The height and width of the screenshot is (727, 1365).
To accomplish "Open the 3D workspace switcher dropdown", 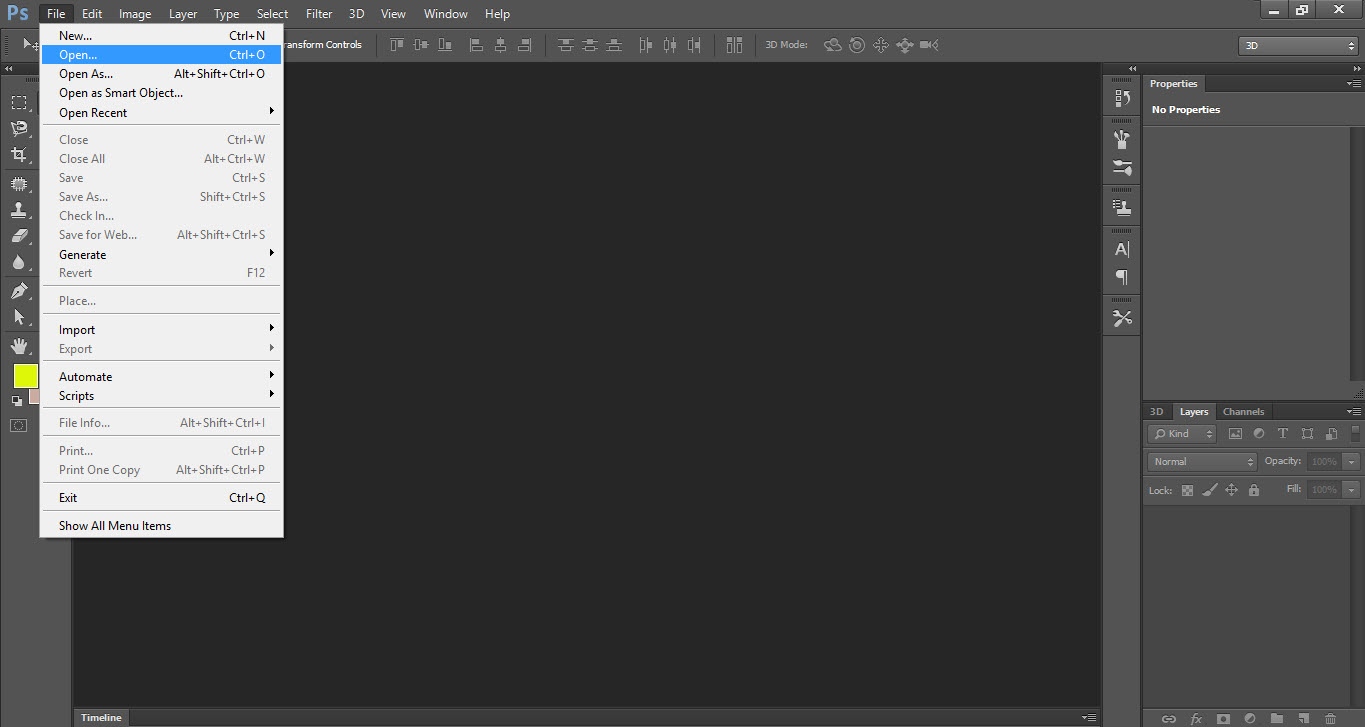I will pyautogui.click(x=1298, y=46).
